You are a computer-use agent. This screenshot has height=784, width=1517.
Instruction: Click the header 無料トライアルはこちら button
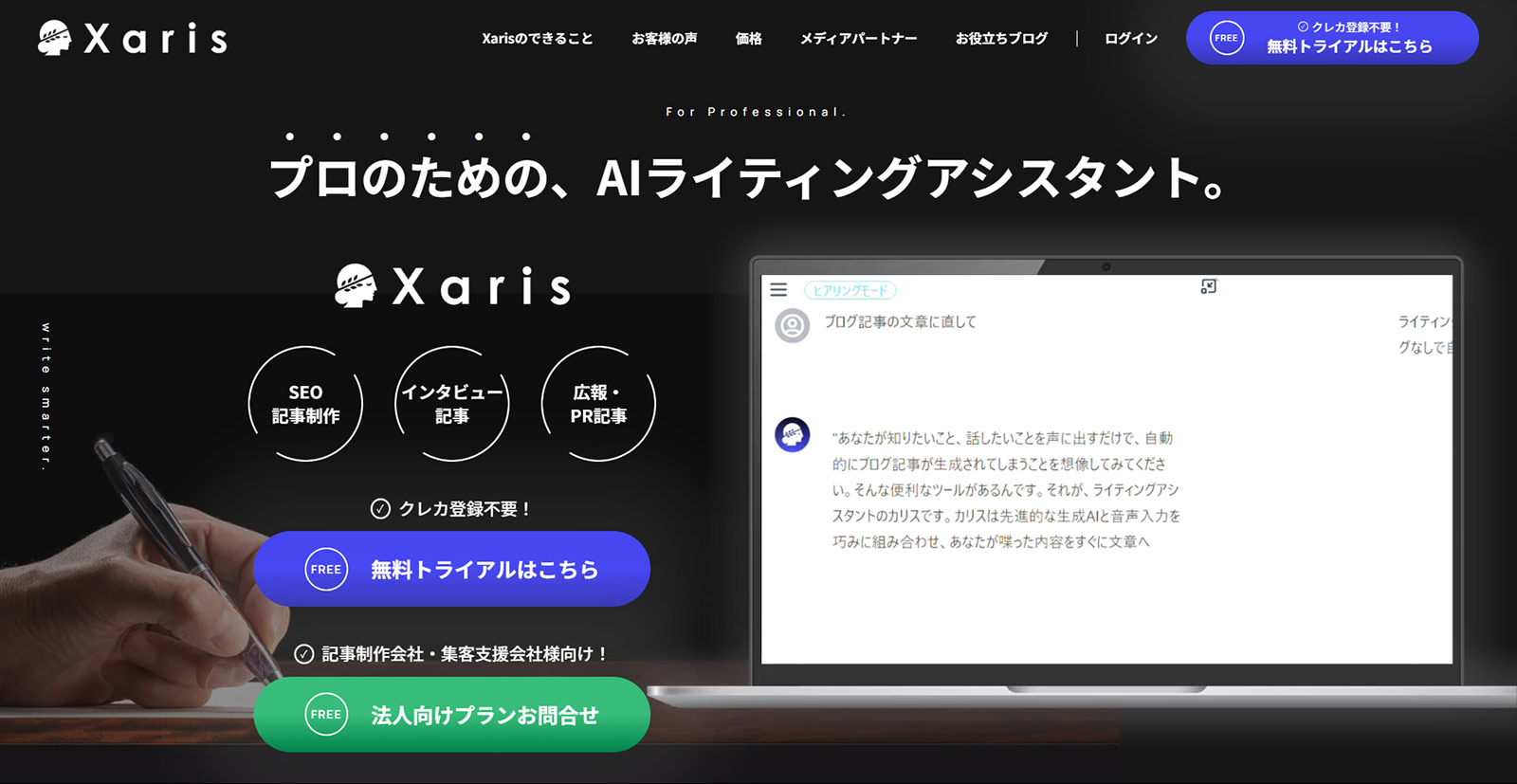[1332, 38]
